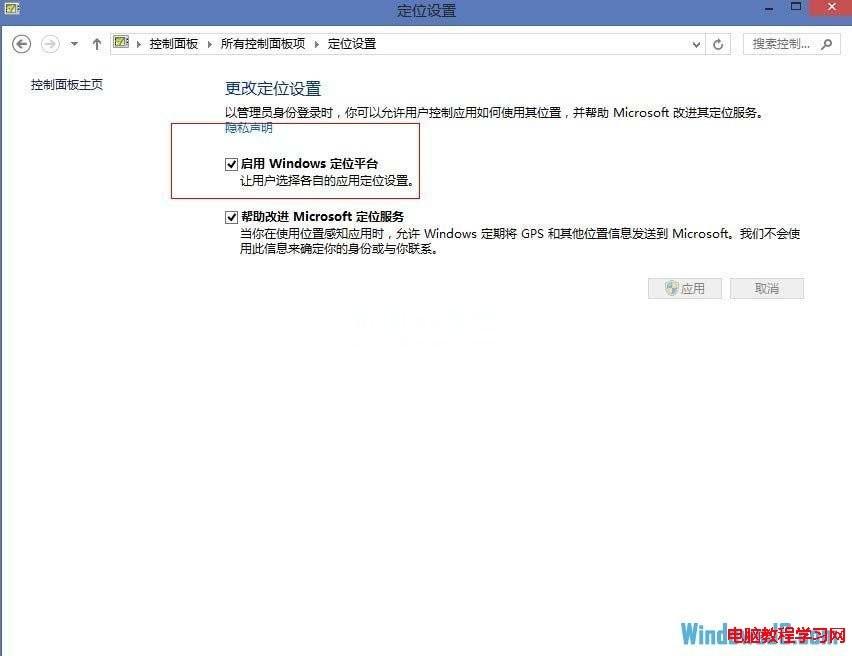Refresh the page with refresh icon

click(718, 45)
